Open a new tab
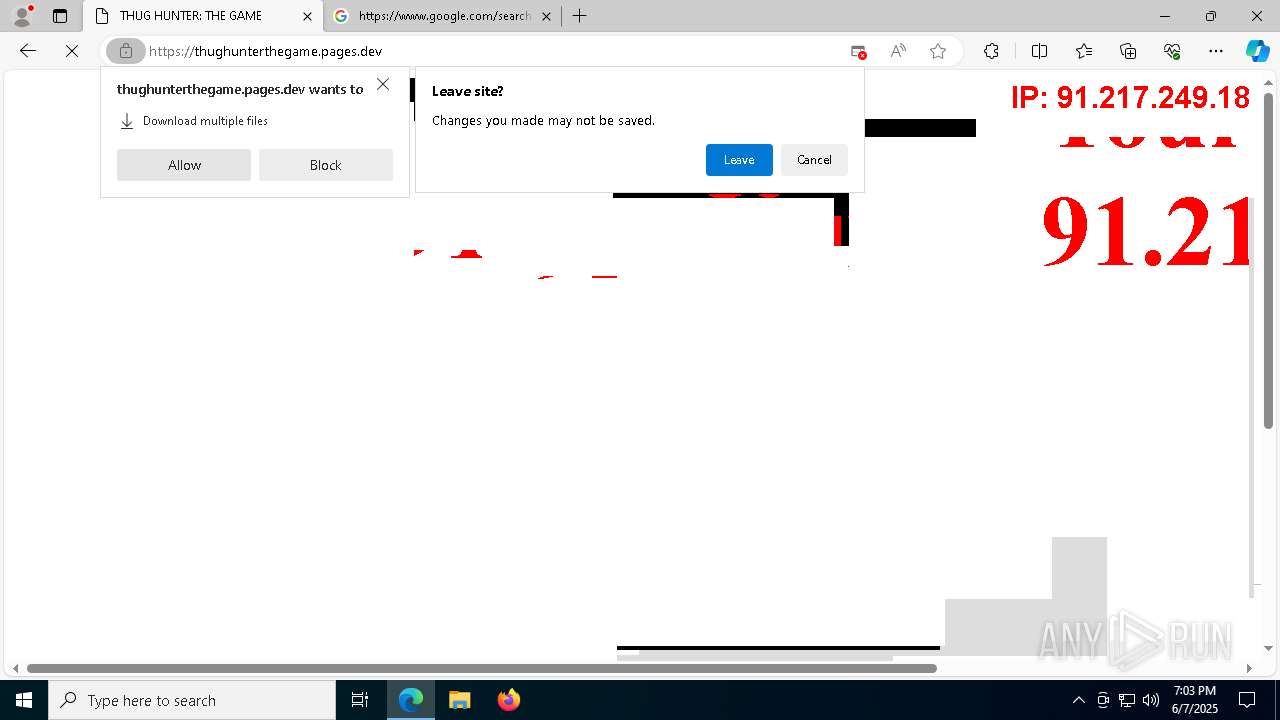The image size is (1280, 720). 579,16
